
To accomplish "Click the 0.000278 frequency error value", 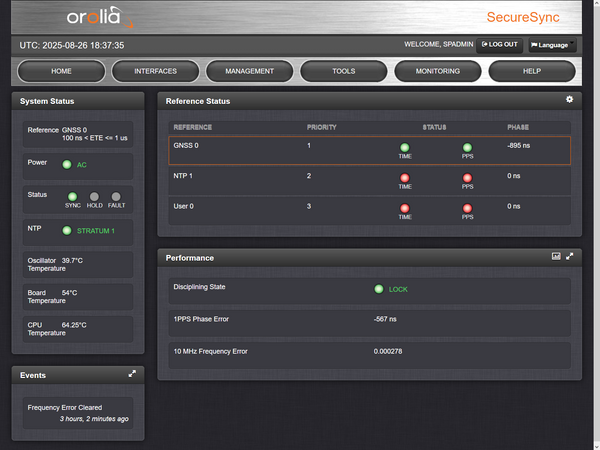I will pos(388,351).
